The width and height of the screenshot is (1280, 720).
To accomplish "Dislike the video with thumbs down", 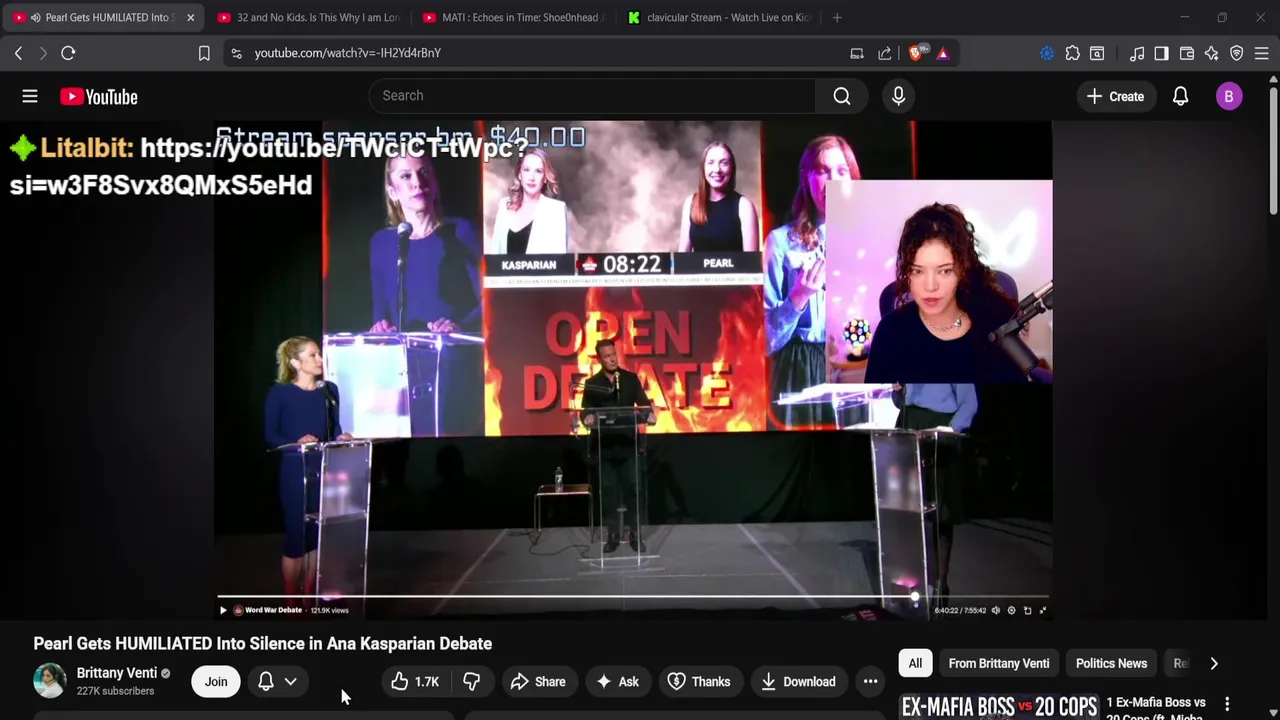I will (471, 682).
